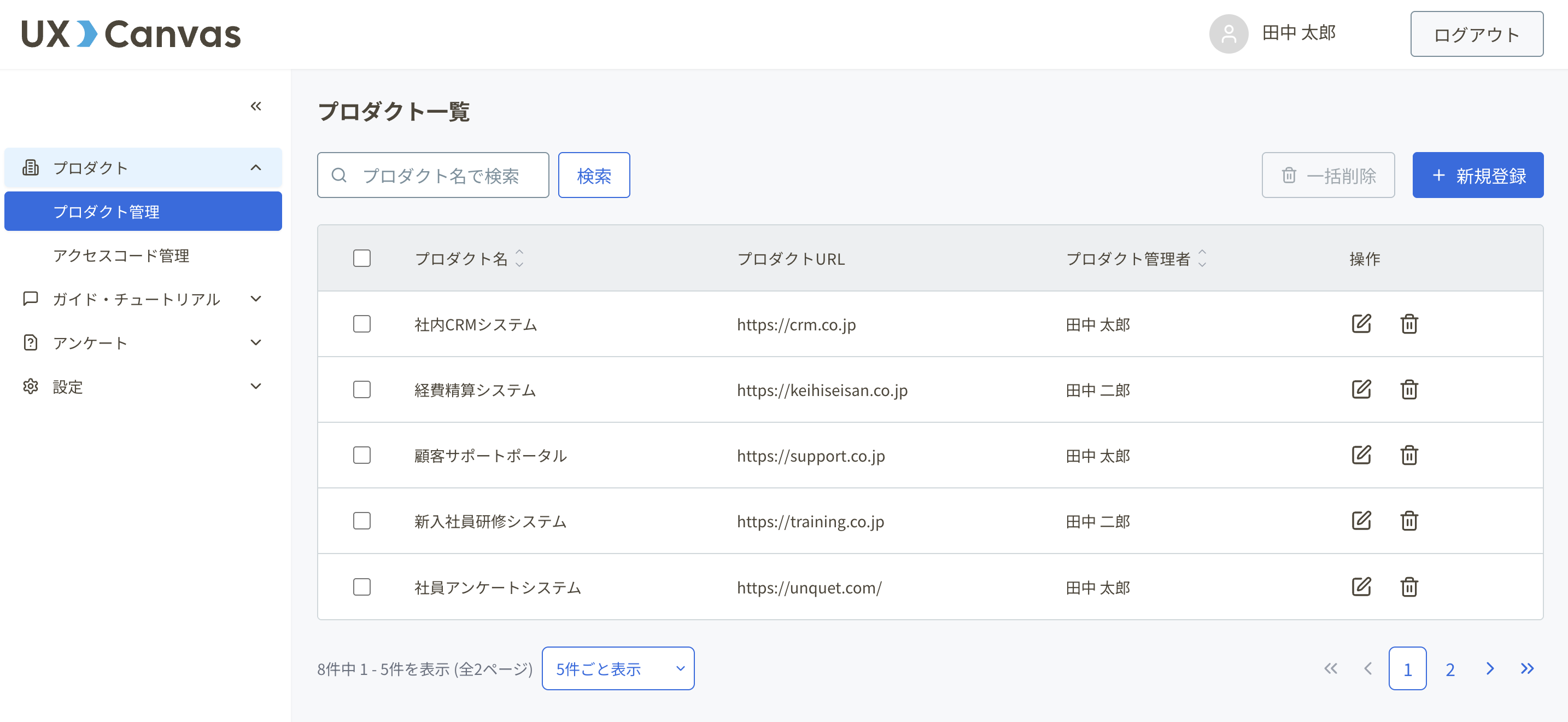Click the search magnifier icon in search field
This screenshot has height=722, width=1568.
(x=340, y=174)
